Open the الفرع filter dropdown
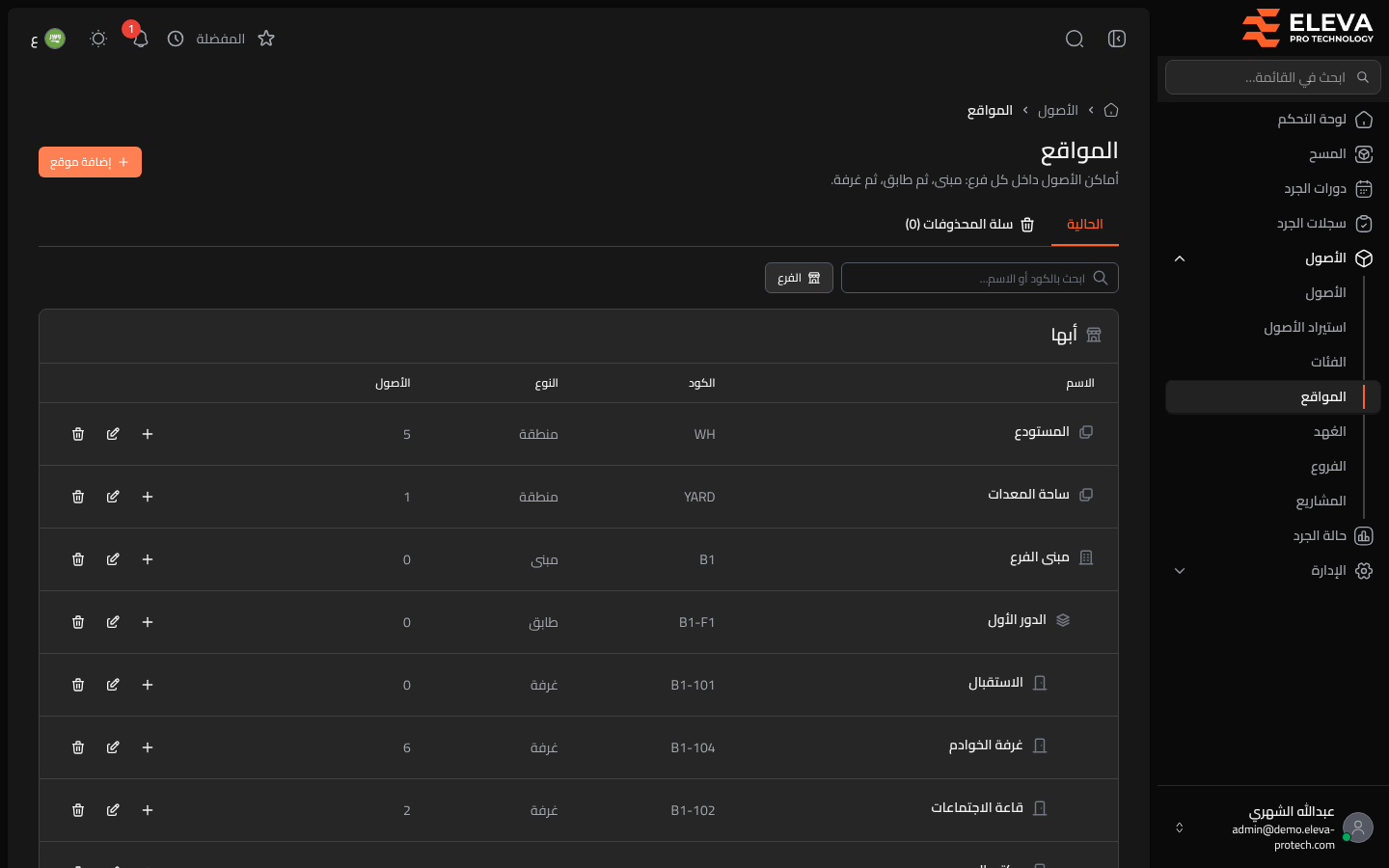1389x868 pixels. point(799,278)
